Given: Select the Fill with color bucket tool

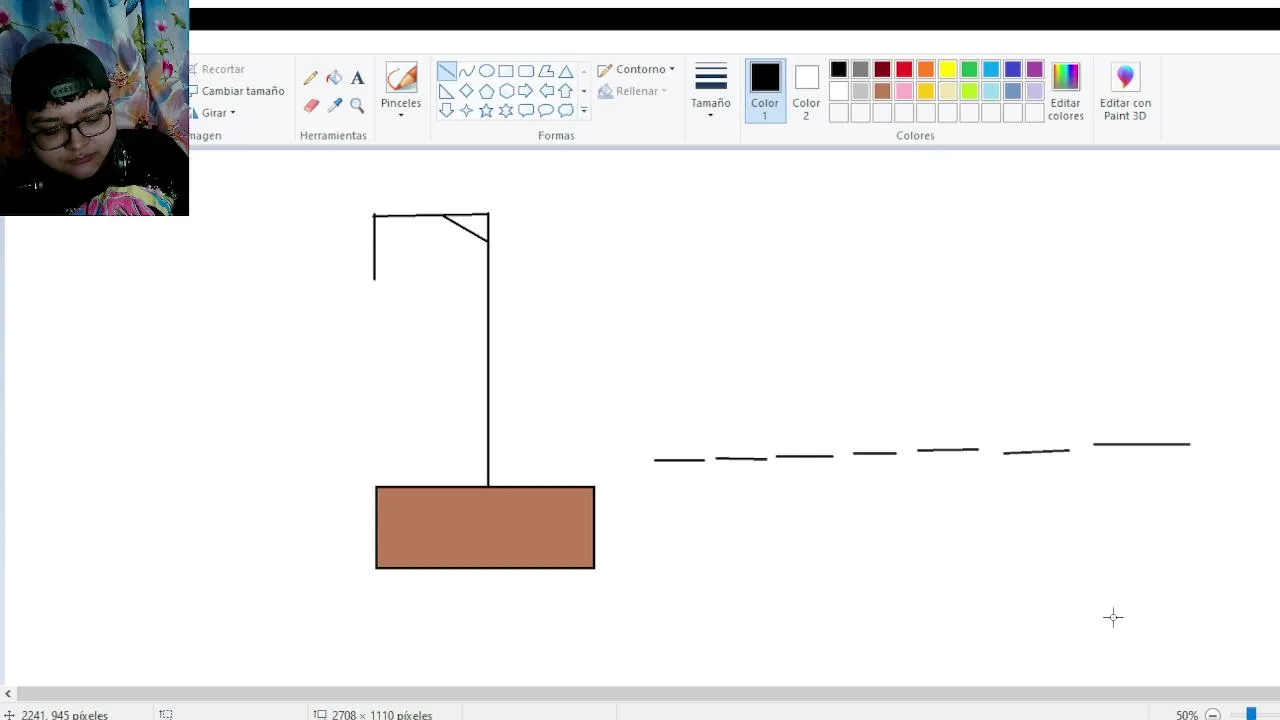Looking at the screenshot, I should 334,78.
